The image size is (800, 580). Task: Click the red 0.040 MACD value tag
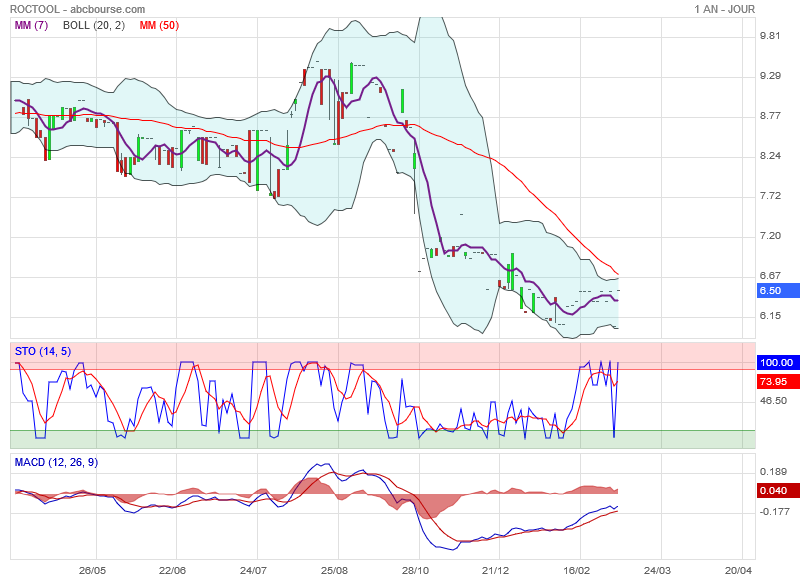point(778,491)
